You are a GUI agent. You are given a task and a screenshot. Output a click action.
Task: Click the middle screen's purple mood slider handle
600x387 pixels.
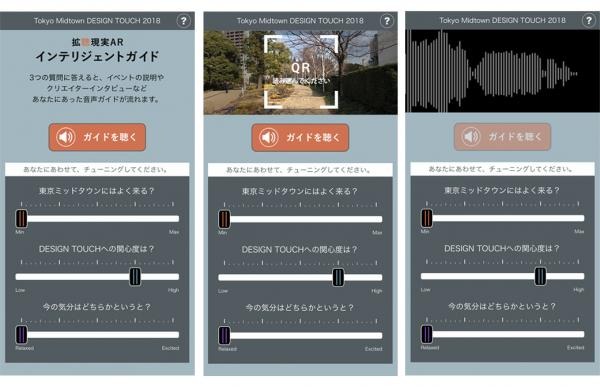[224, 335]
